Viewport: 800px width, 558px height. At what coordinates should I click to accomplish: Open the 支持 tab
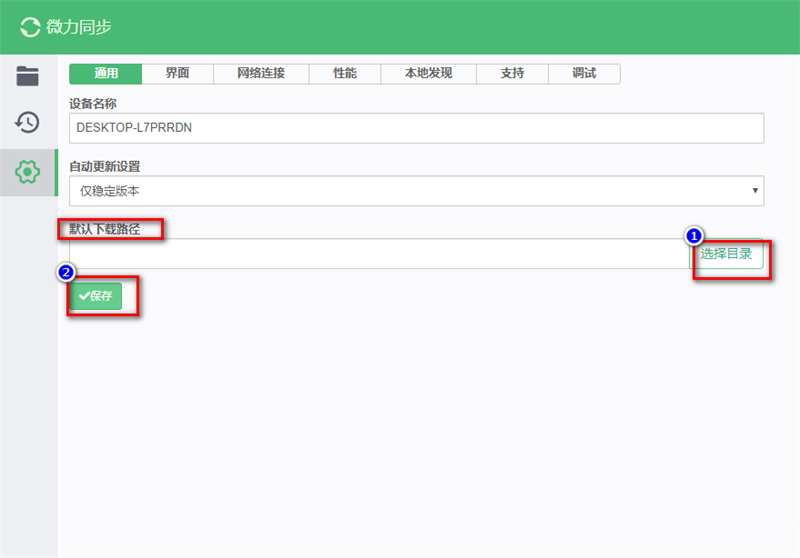(512, 73)
